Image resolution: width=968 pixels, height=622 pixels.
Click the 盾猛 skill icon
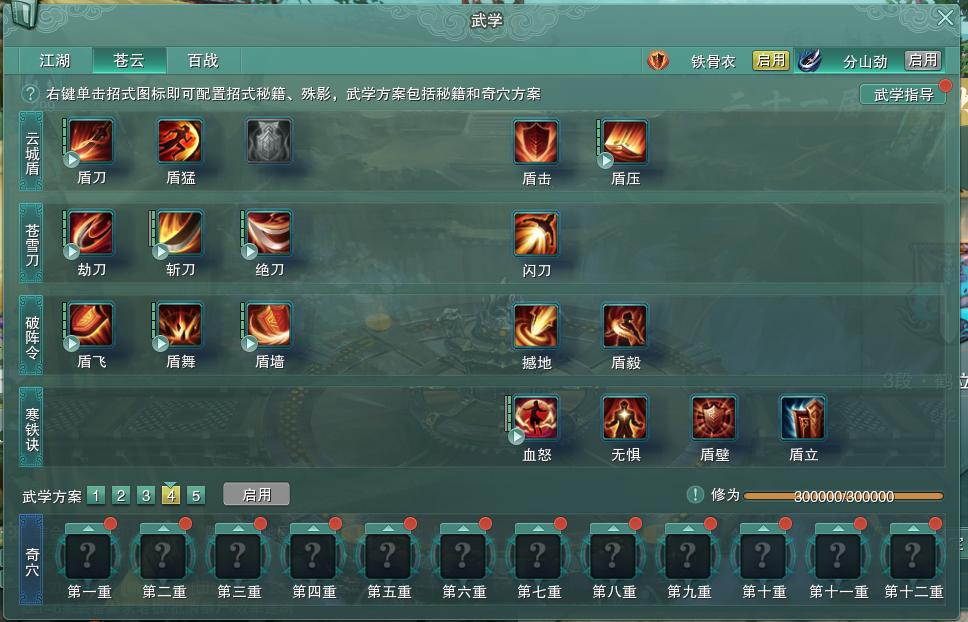click(x=180, y=141)
